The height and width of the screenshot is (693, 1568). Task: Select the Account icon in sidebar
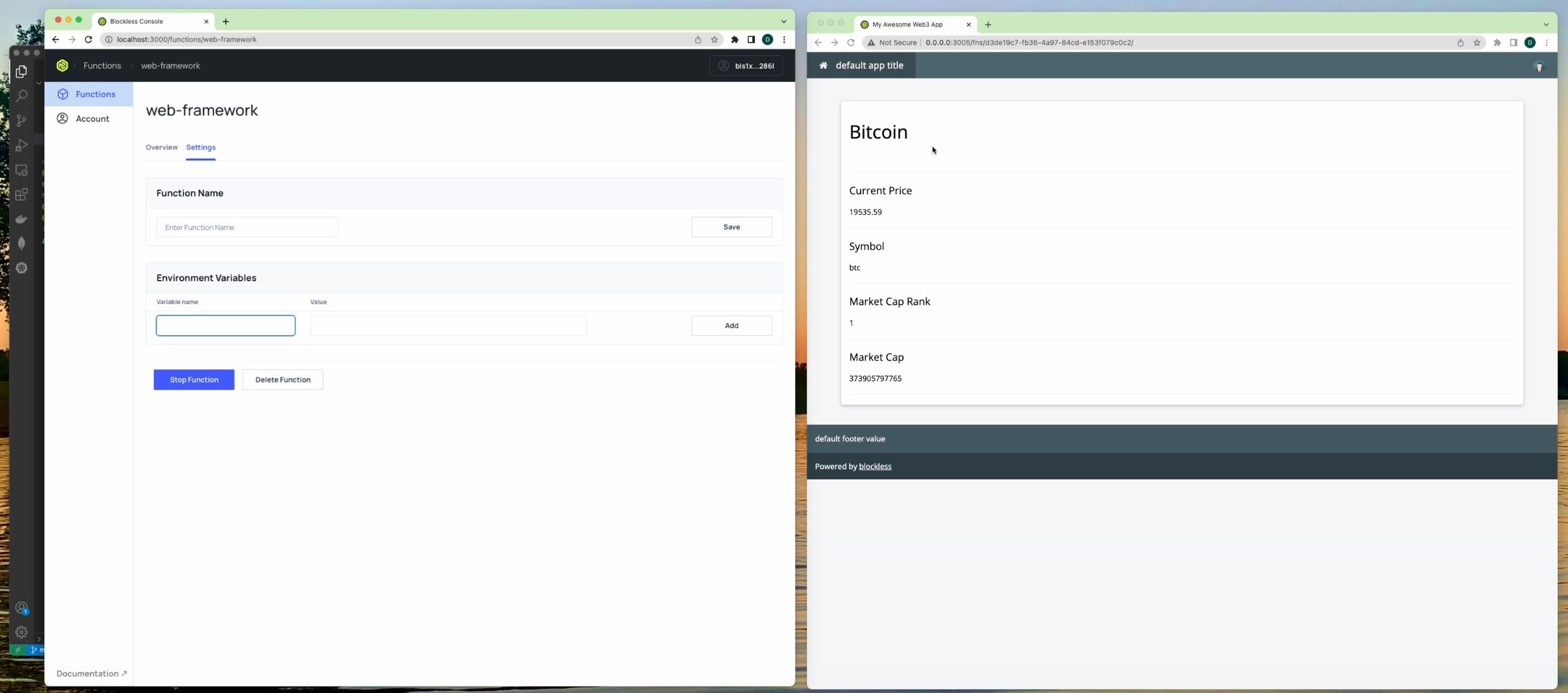(62, 118)
